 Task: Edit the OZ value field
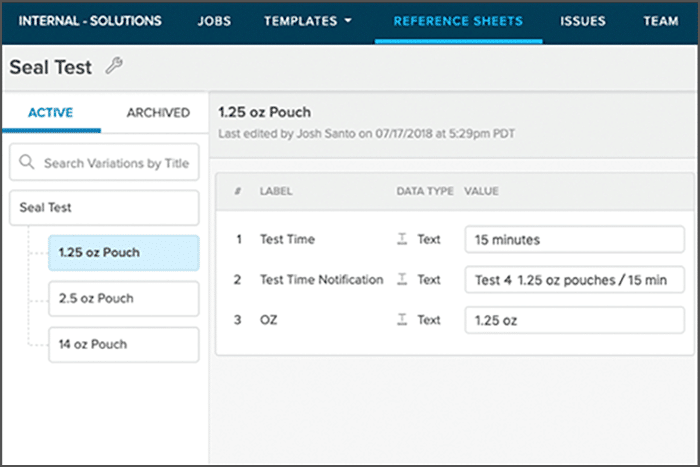click(x=574, y=320)
